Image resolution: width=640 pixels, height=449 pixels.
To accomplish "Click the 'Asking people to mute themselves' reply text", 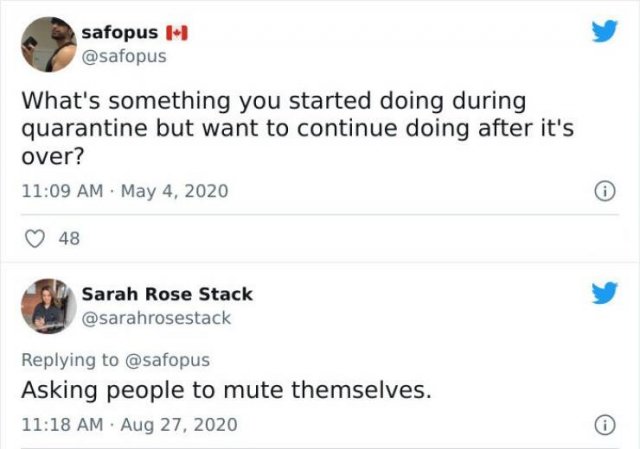I will click(227, 390).
